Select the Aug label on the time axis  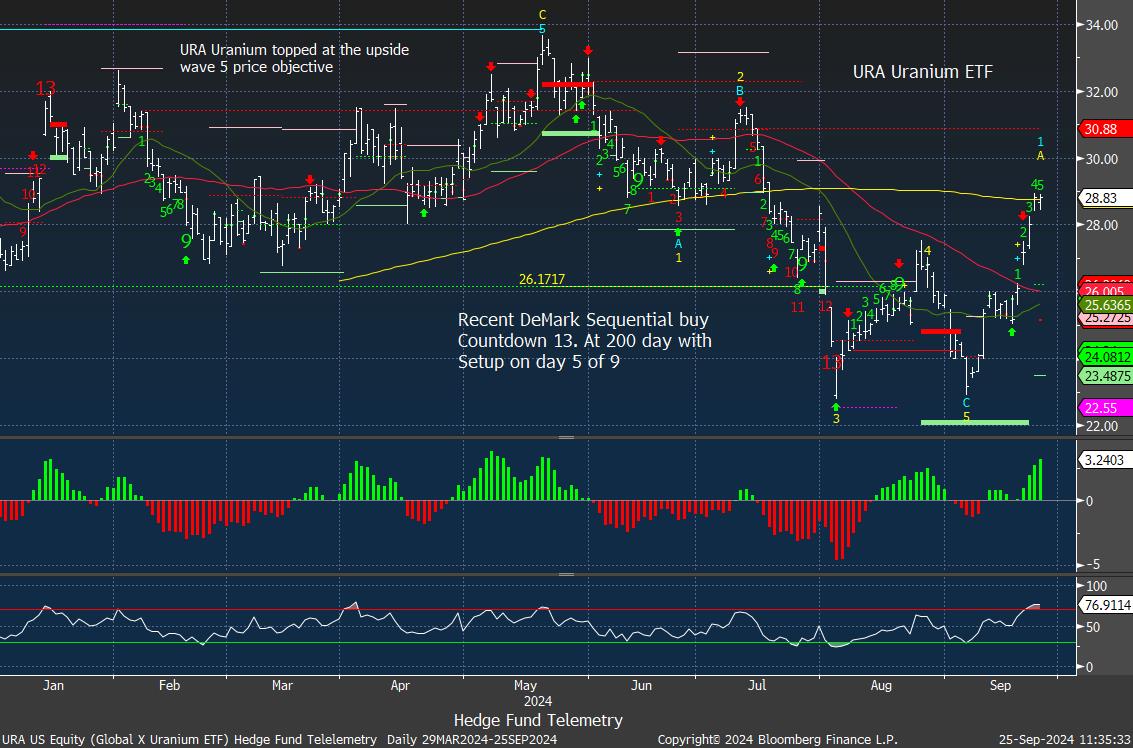(x=882, y=685)
